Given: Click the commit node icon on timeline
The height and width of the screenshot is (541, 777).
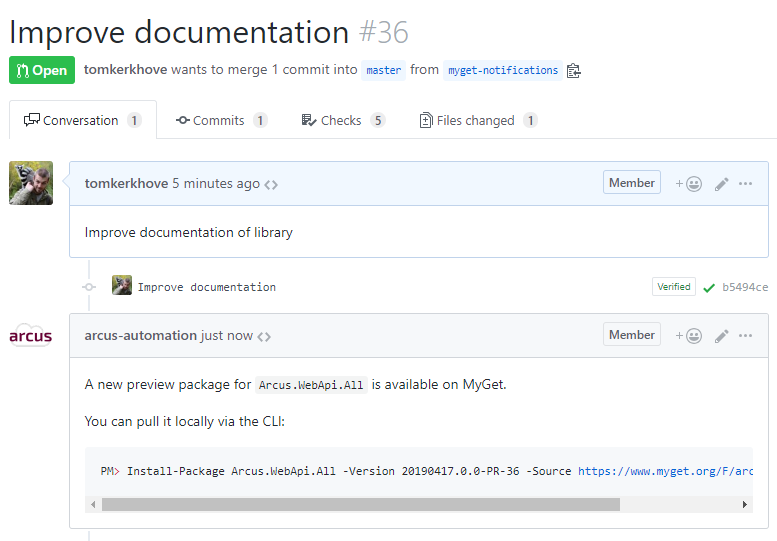Looking at the screenshot, I should pos(89,287).
